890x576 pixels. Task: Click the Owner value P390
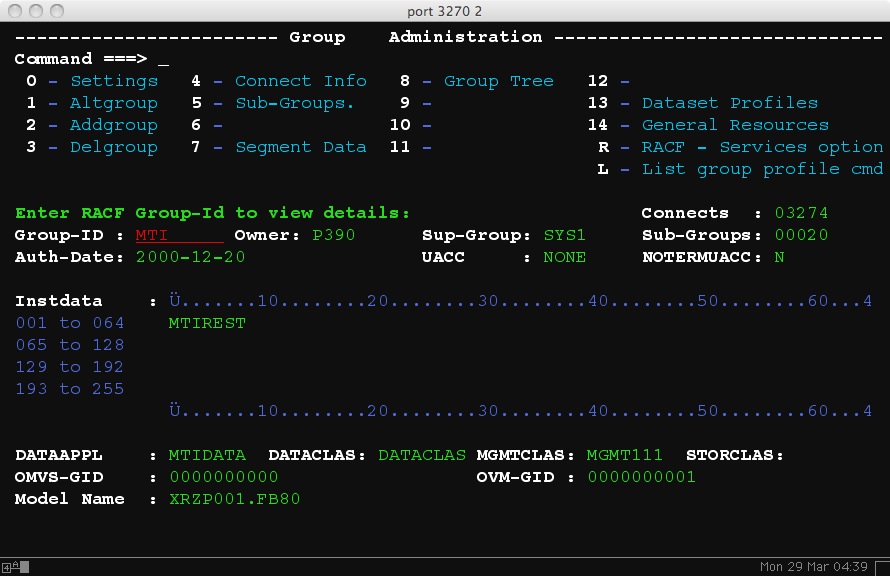point(333,235)
